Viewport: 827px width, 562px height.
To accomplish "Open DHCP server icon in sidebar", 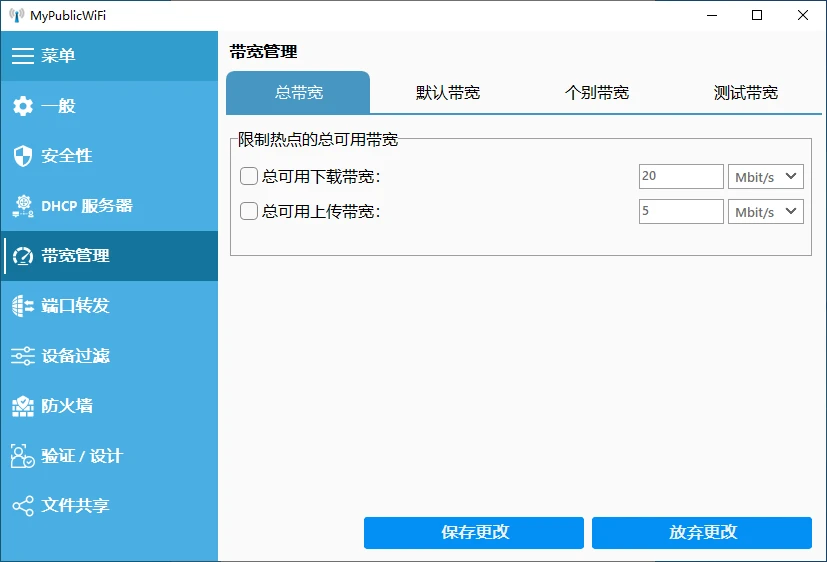I will coord(23,206).
